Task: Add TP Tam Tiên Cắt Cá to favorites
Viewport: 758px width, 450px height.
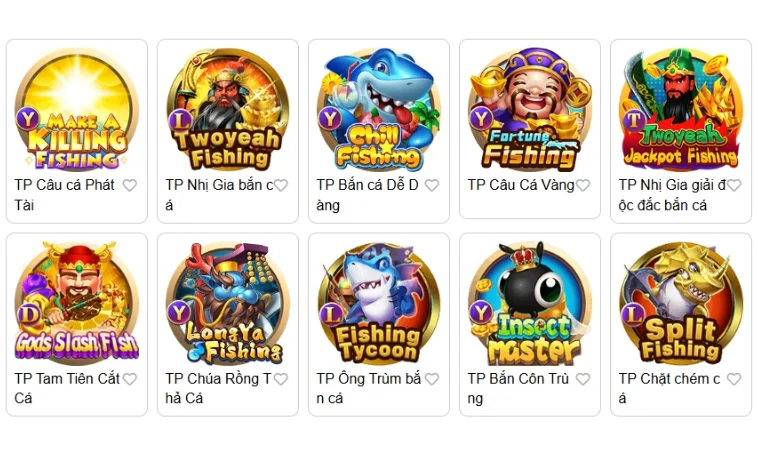Action: [130, 379]
